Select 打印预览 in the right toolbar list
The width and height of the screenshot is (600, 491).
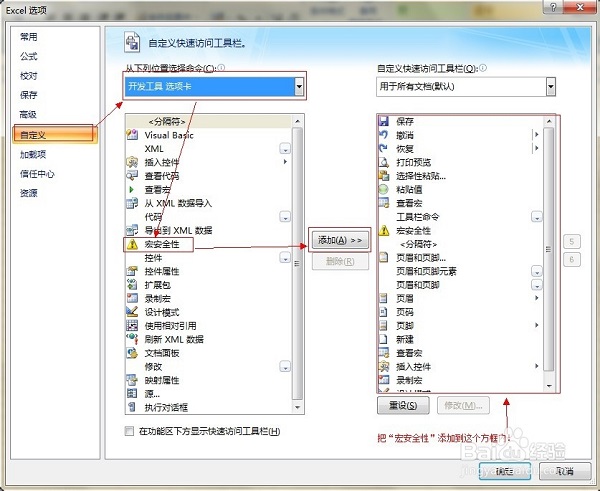pos(413,162)
